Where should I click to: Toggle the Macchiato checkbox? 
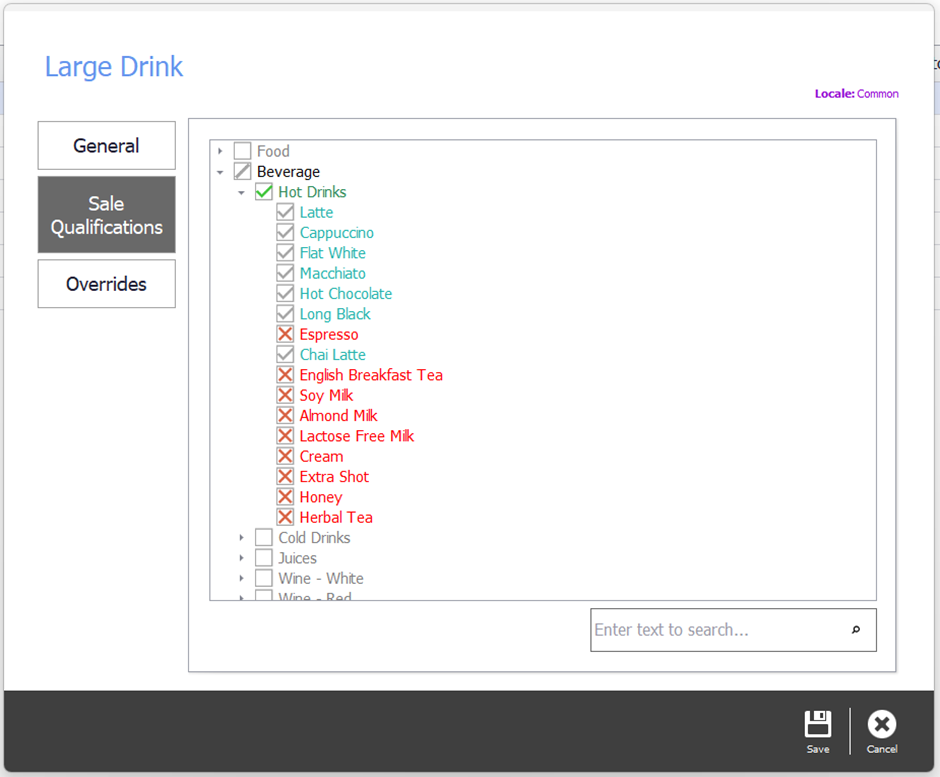[285, 273]
